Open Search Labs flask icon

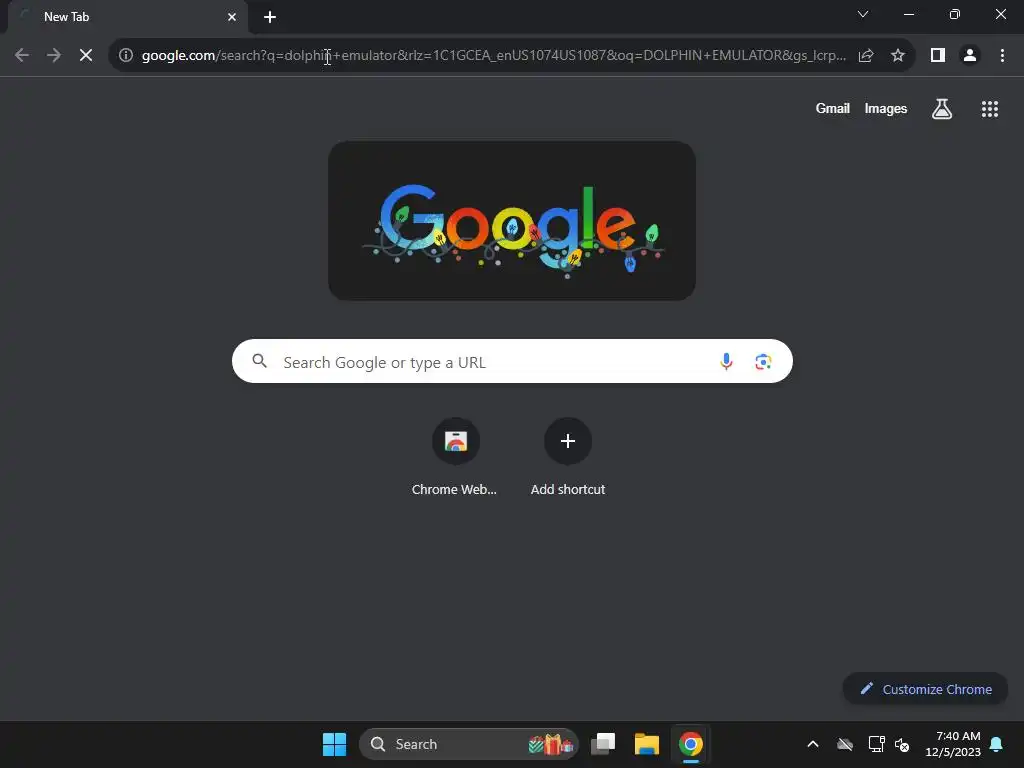click(x=942, y=109)
